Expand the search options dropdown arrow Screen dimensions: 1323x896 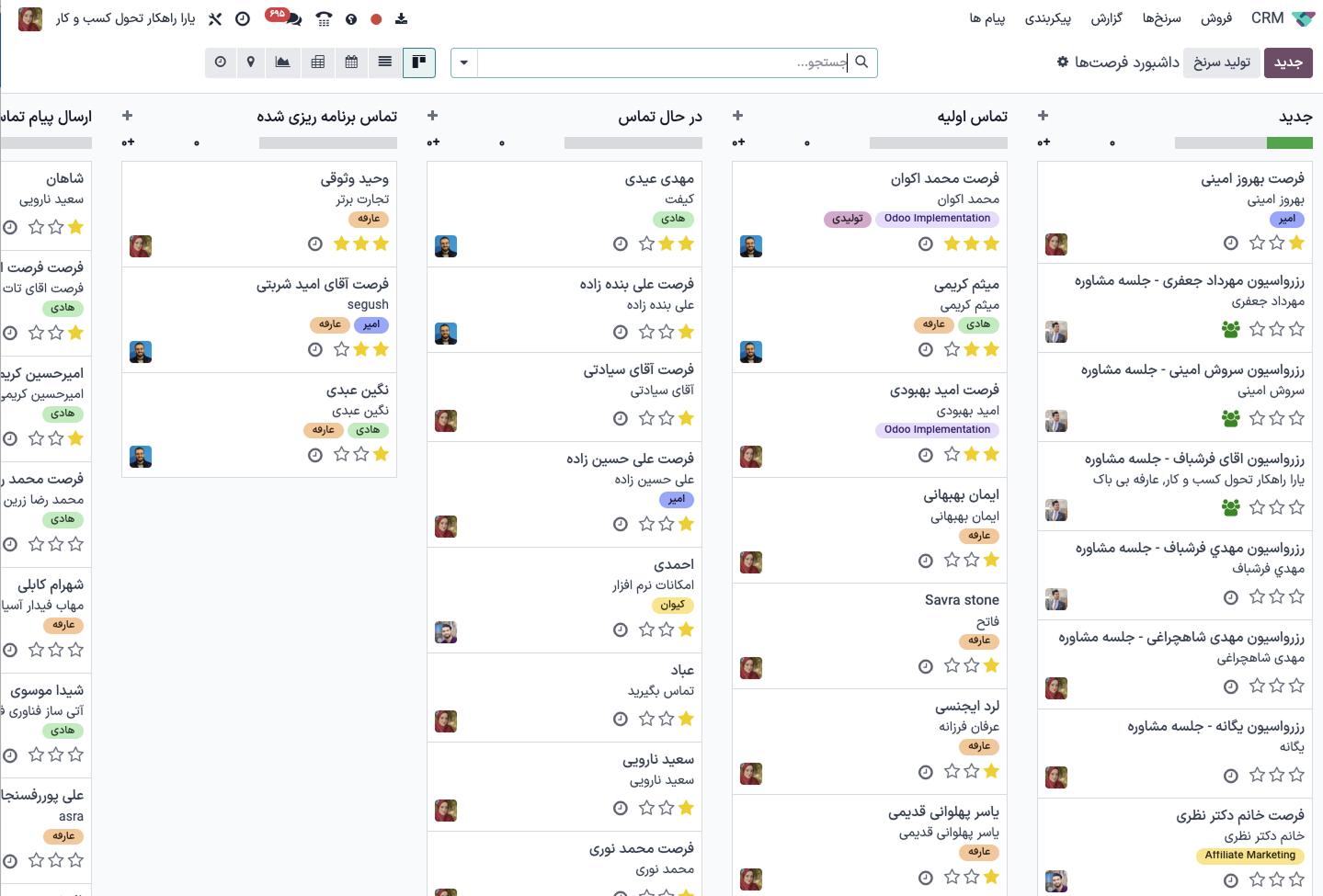click(x=464, y=62)
